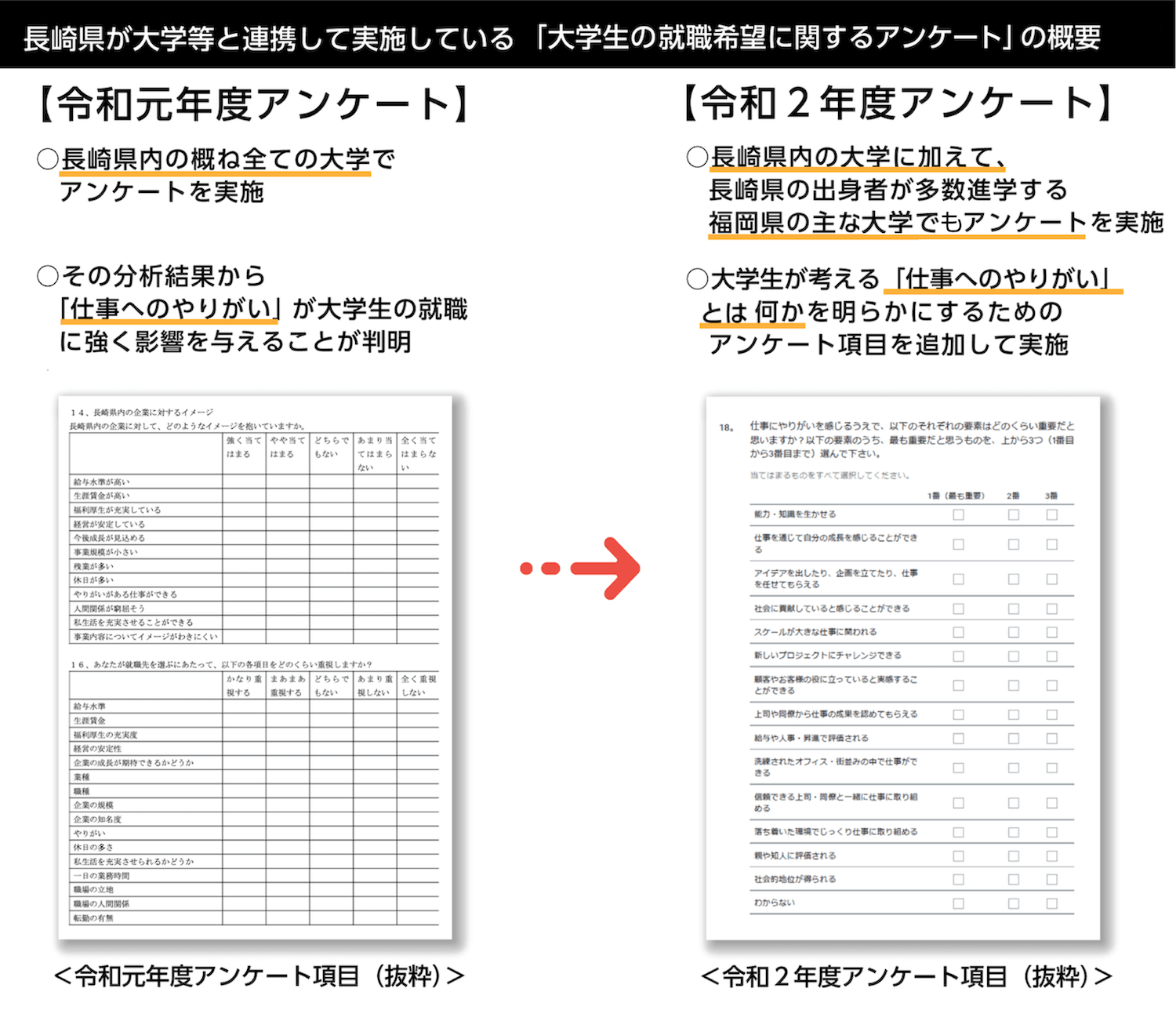The image size is (1176, 1010).
Task: Click row 経営が安定している
Action: pos(254,524)
